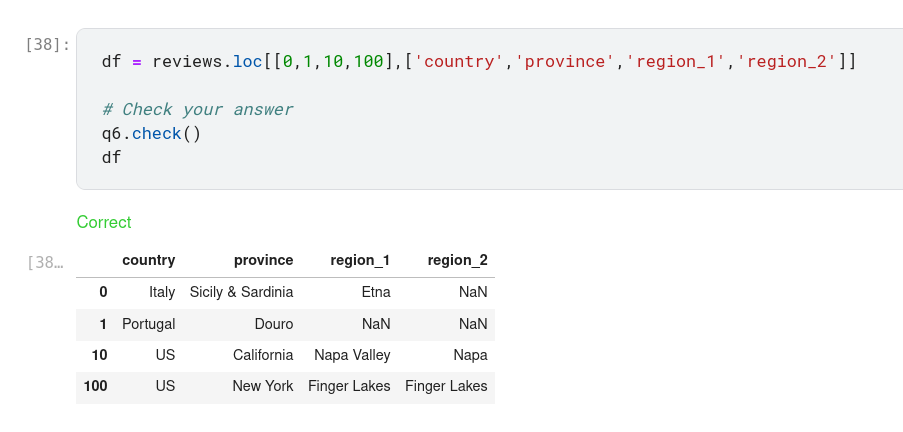The width and height of the screenshot is (903, 432).
Task: Click row index 0 in the table
Action: [103, 292]
